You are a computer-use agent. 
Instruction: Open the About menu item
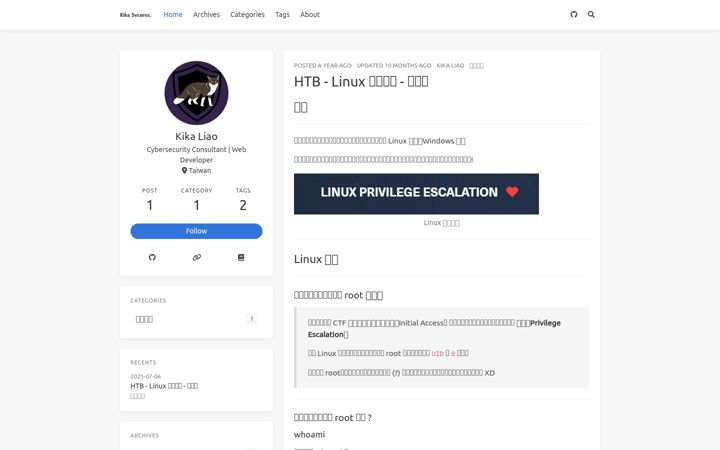[310, 14]
